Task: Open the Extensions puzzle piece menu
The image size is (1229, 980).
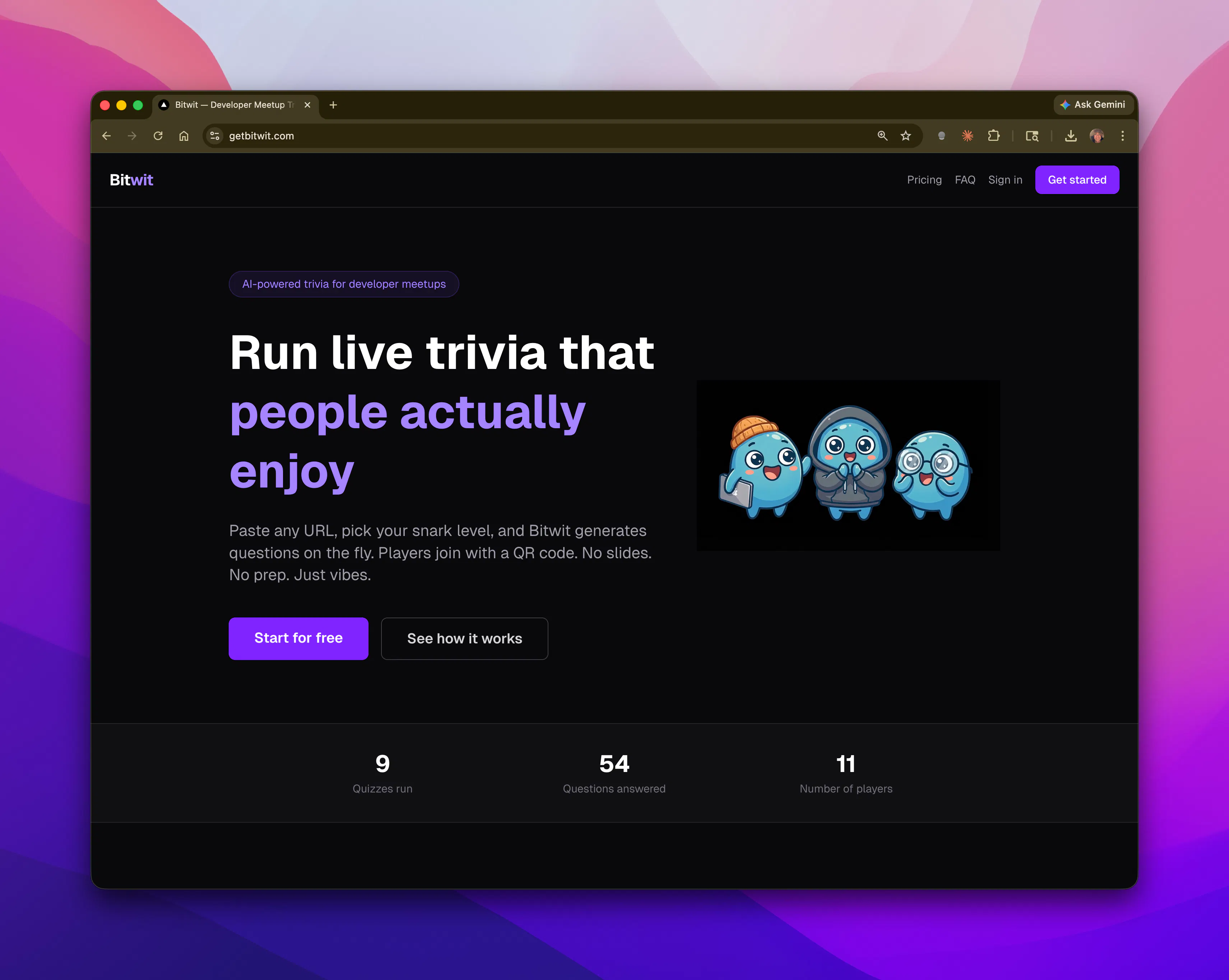Action: (x=993, y=136)
